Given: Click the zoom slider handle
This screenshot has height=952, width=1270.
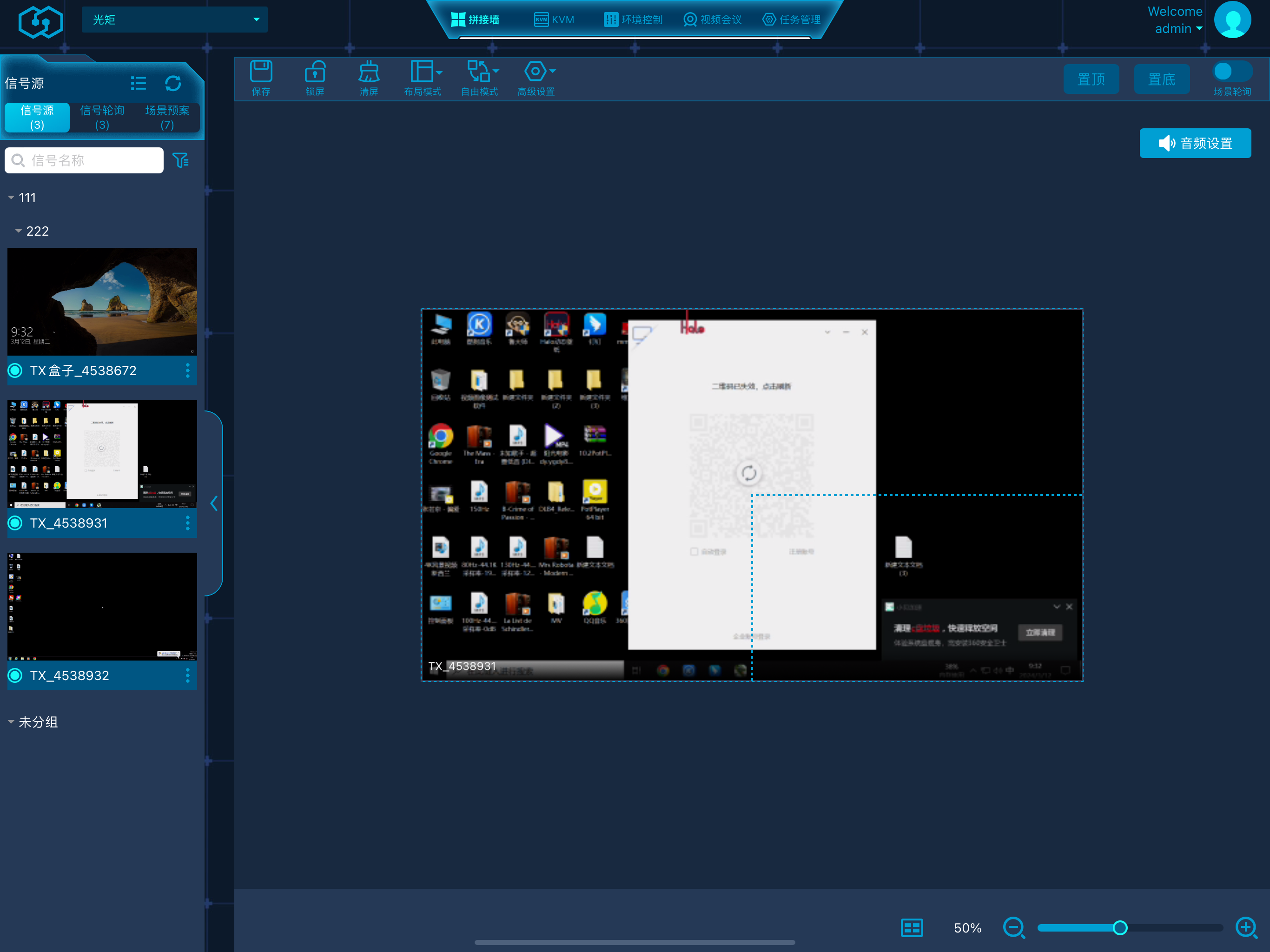Looking at the screenshot, I should (1119, 927).
